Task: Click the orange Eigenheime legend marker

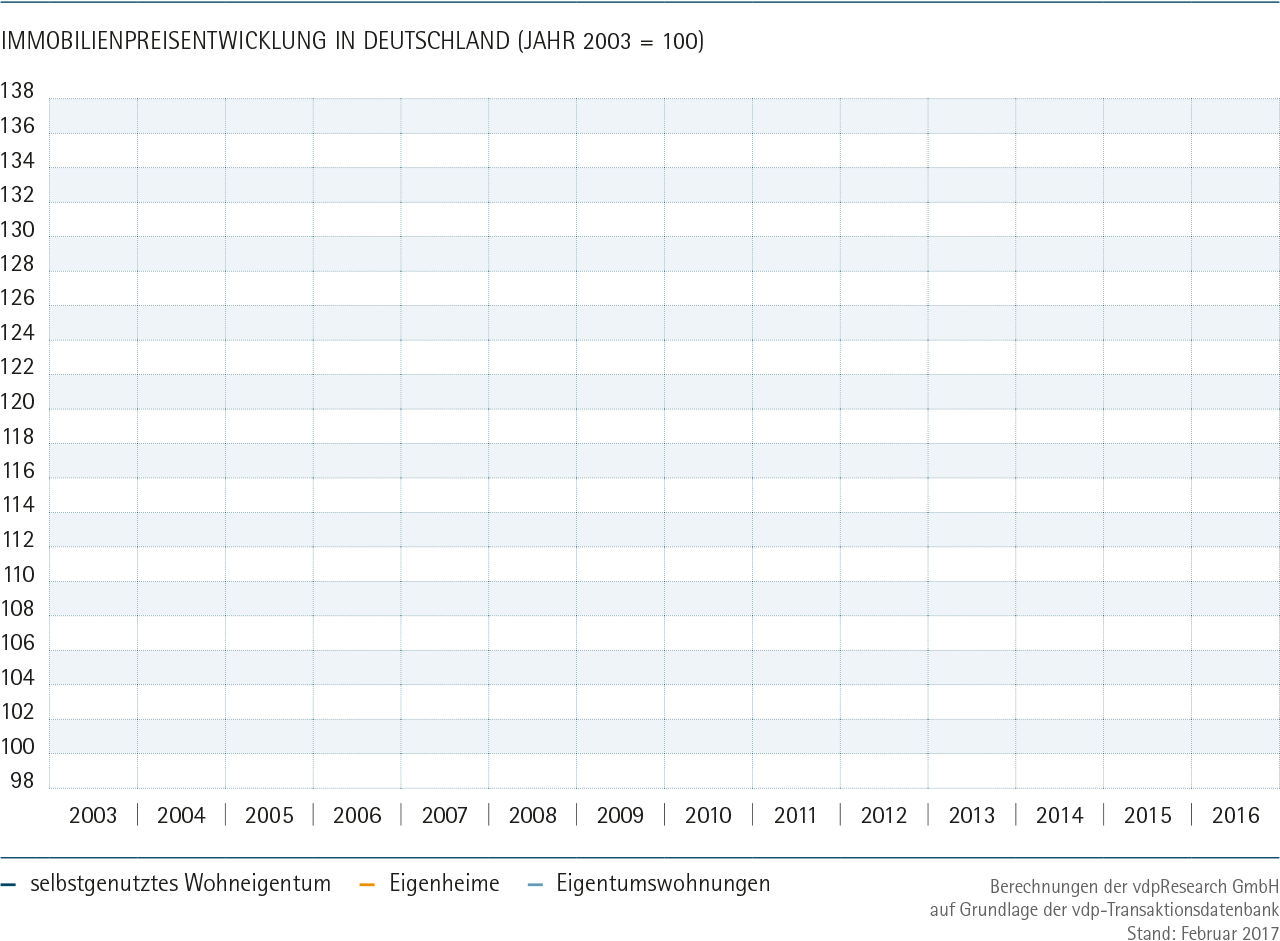Action: coord(366,885)
